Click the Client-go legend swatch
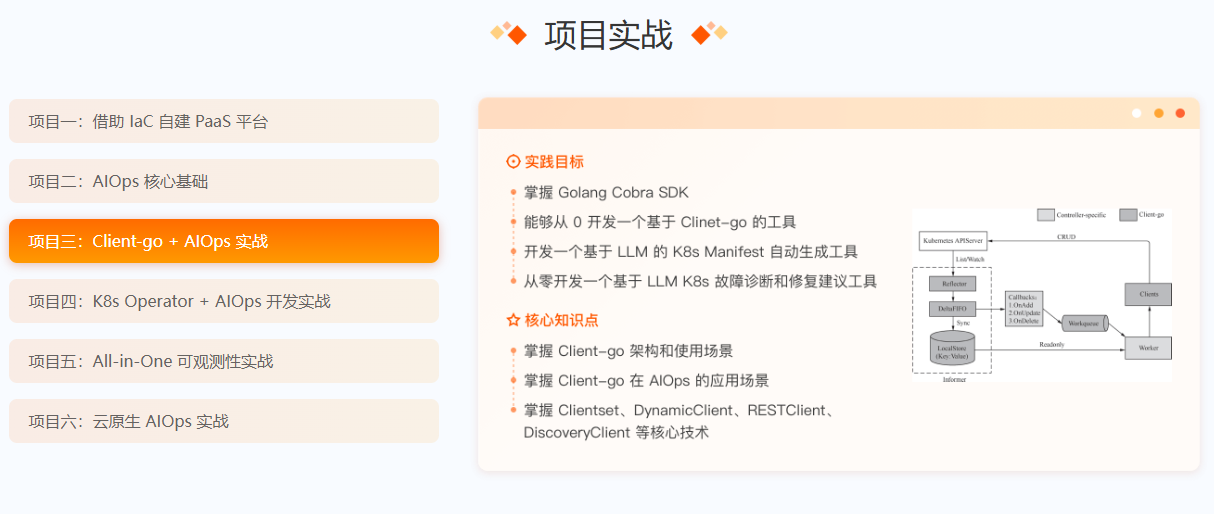This screenshot has width=1214, height=514. (1127, 215)
